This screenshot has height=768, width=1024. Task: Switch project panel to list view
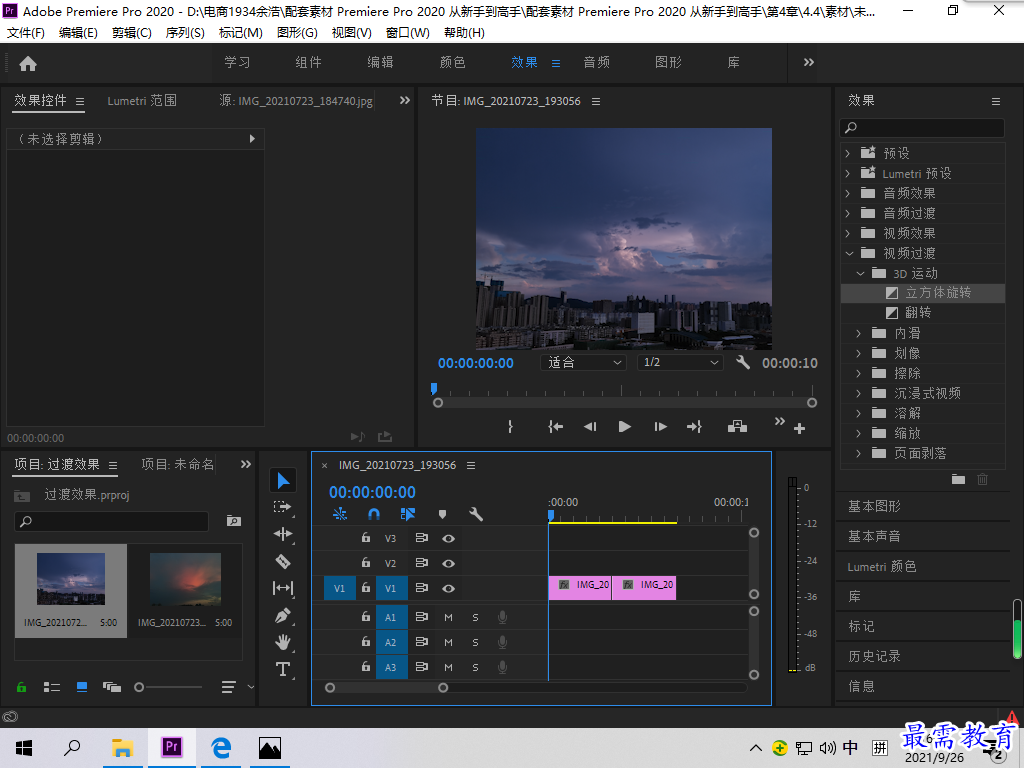(52, 687)
